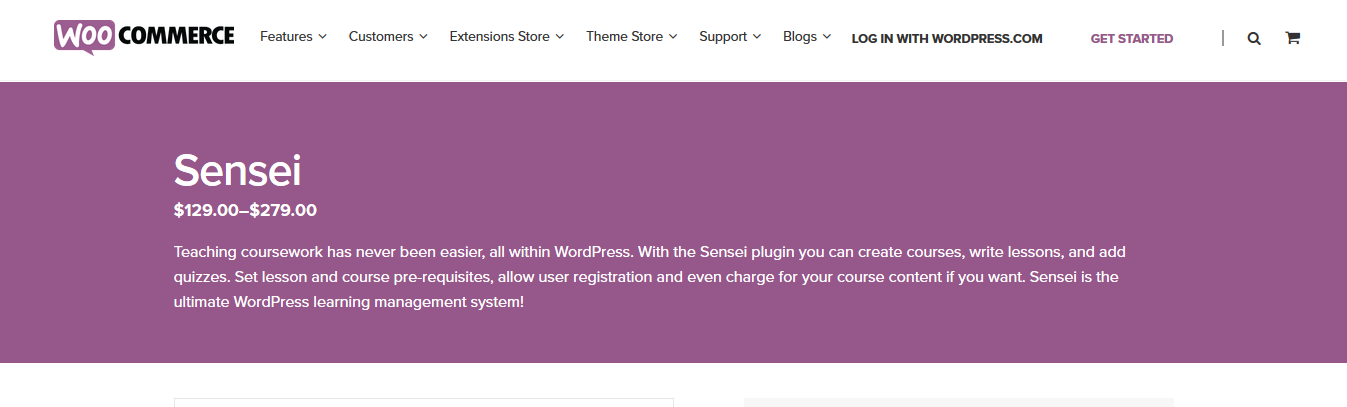Click the $129.00–$279.00 price text
Screen dimensions: 1347x407
click(x=245, y=210)
